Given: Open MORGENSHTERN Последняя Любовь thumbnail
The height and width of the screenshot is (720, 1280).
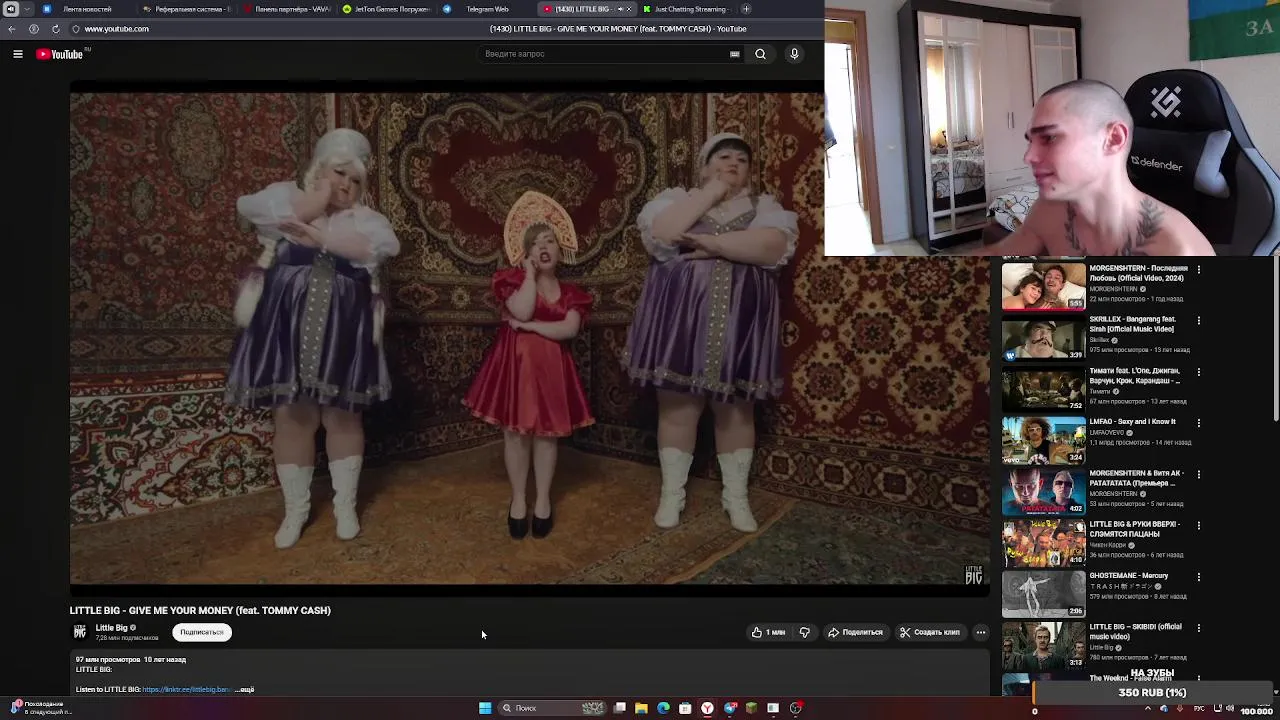Looking at the screenshot, I should point(1043,287).
